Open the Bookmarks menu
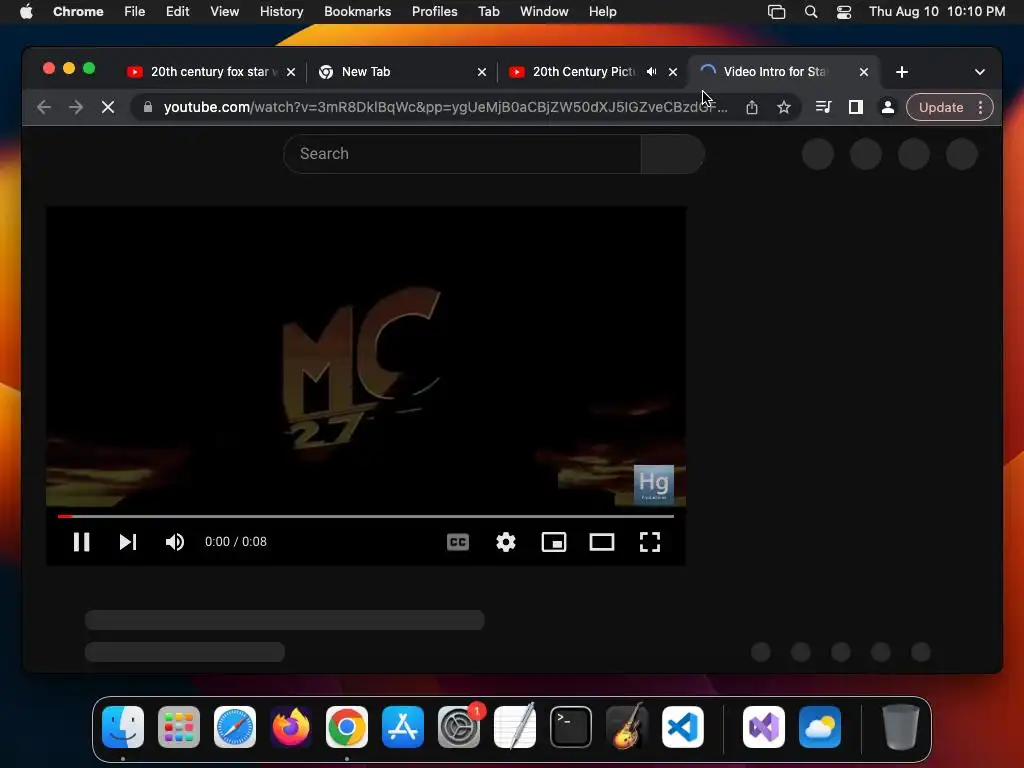The image size is (1024, 768). click(x=357, y=11)
